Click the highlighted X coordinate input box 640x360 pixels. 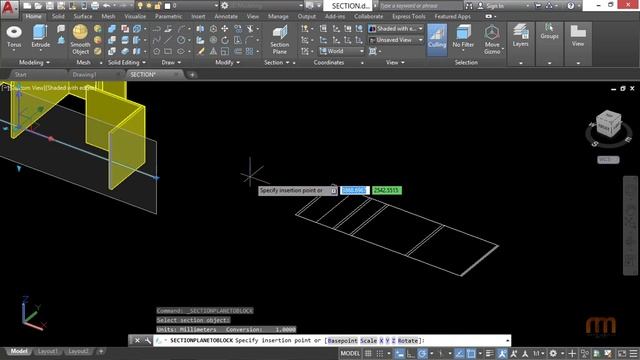(355, 190)
